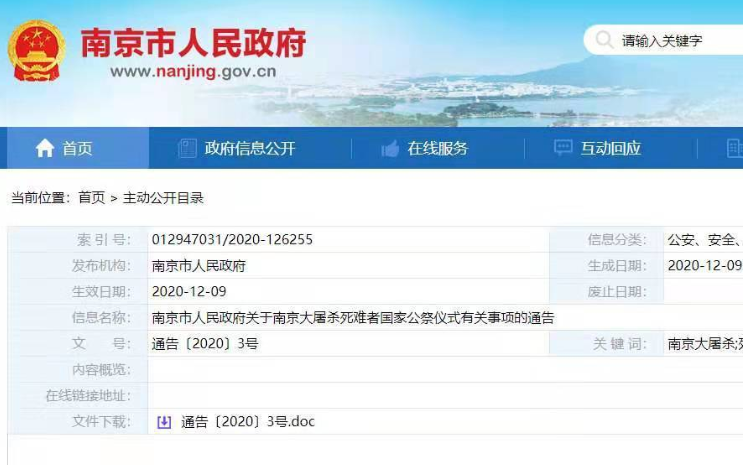Click the magnifier search icon
Image resolution: width=745 pixels, height=465 pixels.
[604, 40]
